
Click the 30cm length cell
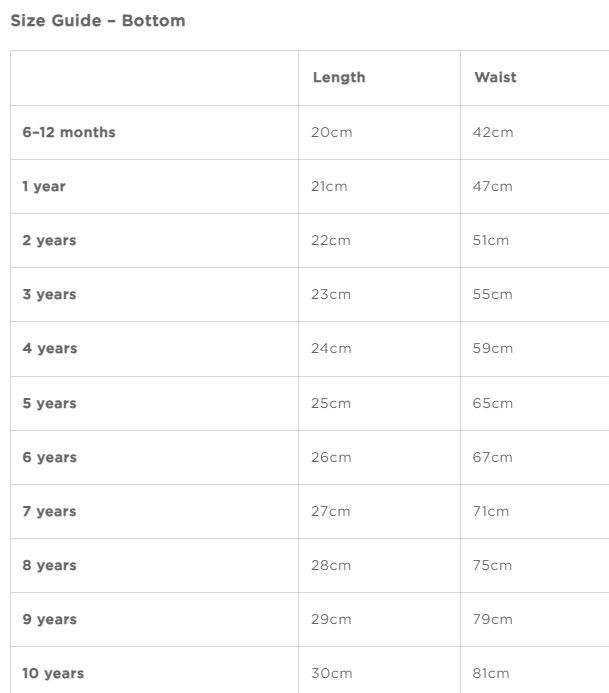[x=331, y=673]
